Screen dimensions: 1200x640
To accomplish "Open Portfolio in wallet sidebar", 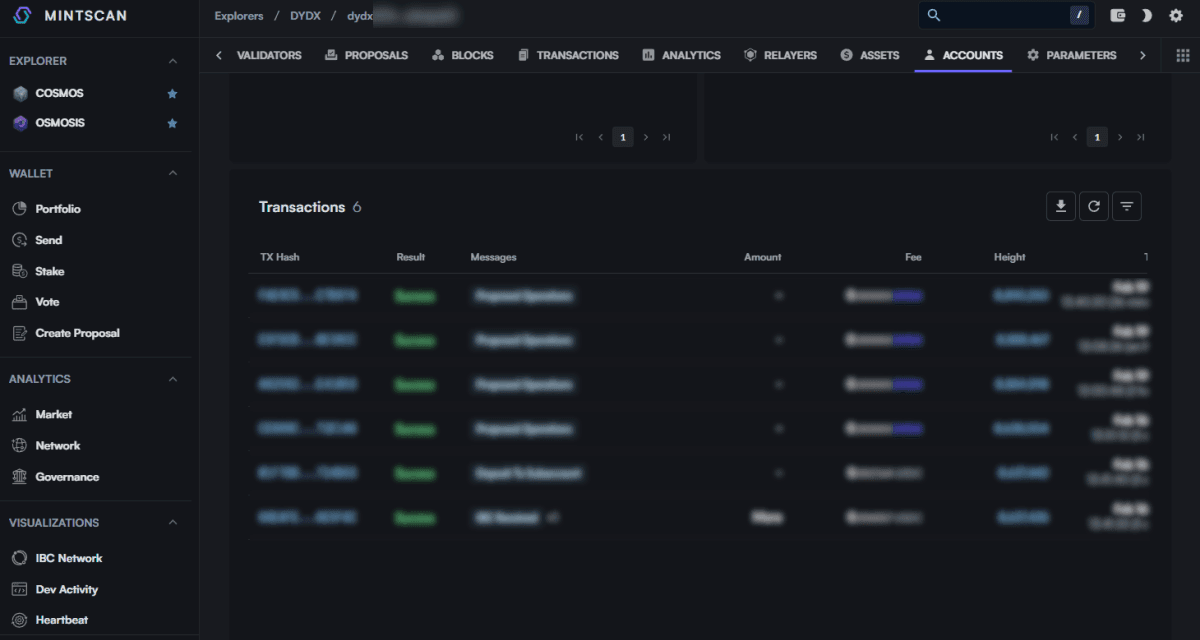I will pyautogui.click(x=57, y=209).
